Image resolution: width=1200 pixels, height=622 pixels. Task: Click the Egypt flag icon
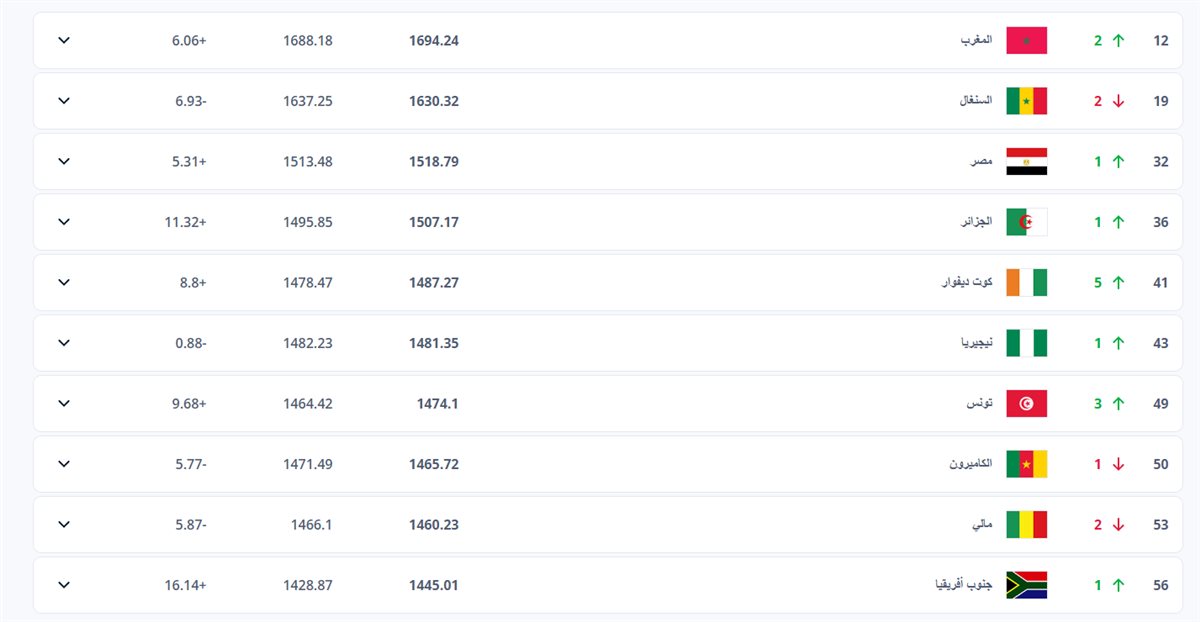[1026, 162]
